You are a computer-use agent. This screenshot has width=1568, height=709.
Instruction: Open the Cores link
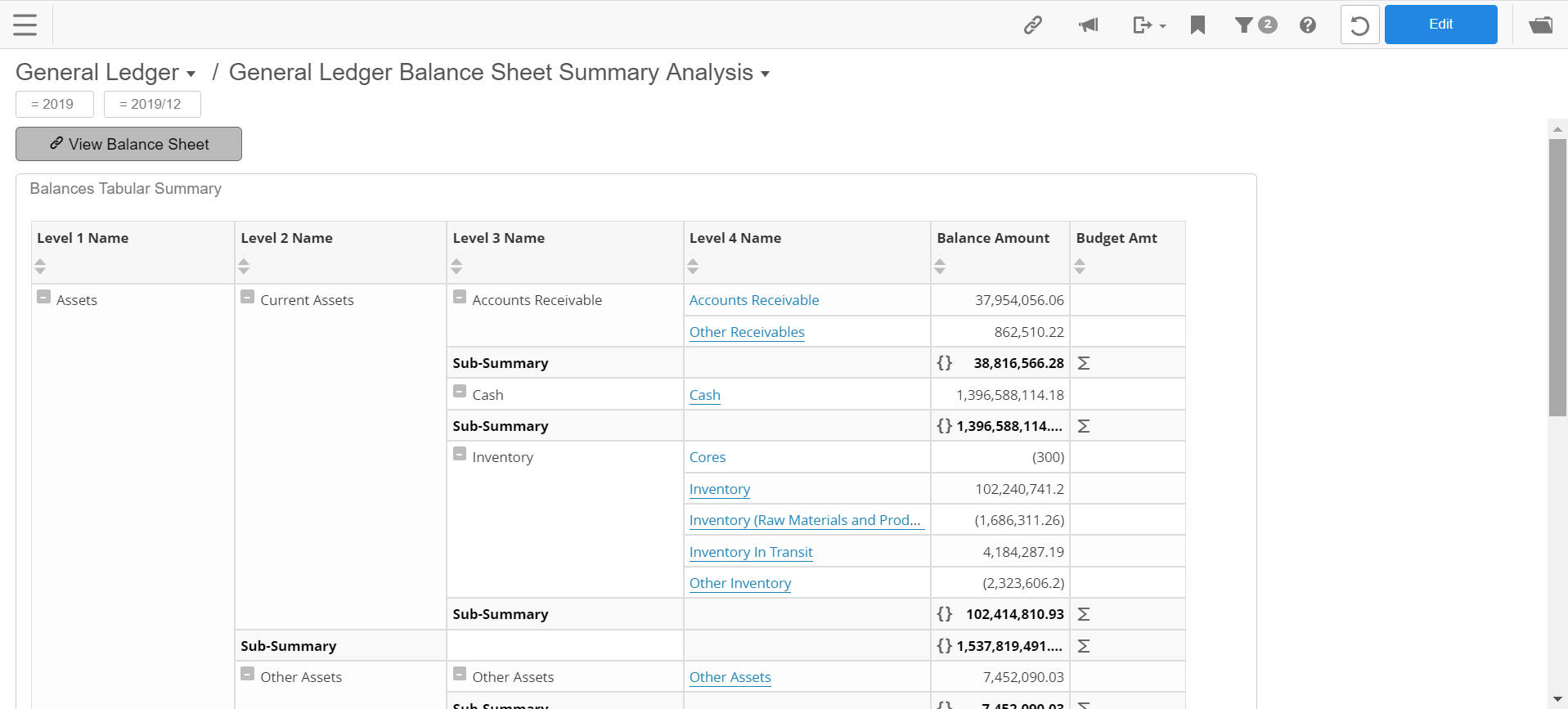708,457
